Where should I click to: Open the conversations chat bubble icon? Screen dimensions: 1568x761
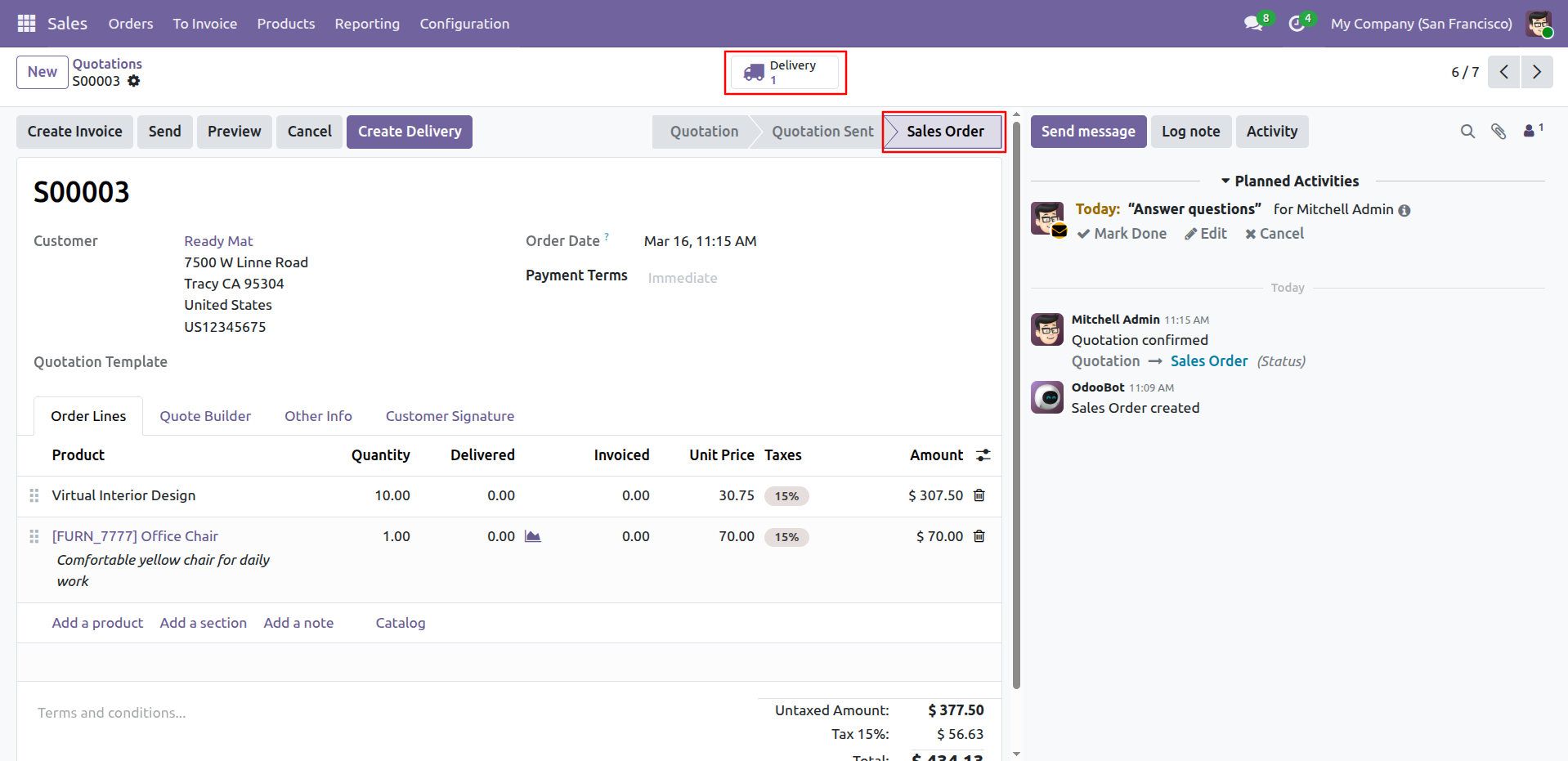click(1252, 24)
